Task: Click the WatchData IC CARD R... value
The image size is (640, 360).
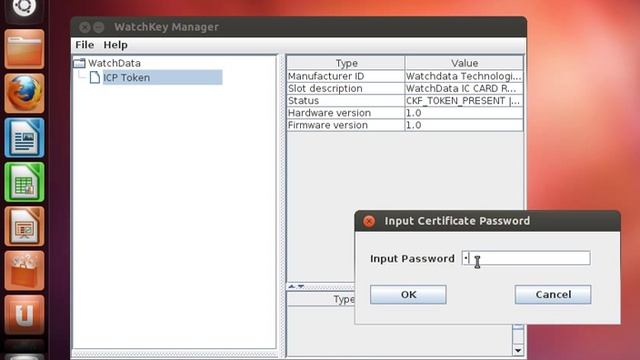Action: point(464,89)
